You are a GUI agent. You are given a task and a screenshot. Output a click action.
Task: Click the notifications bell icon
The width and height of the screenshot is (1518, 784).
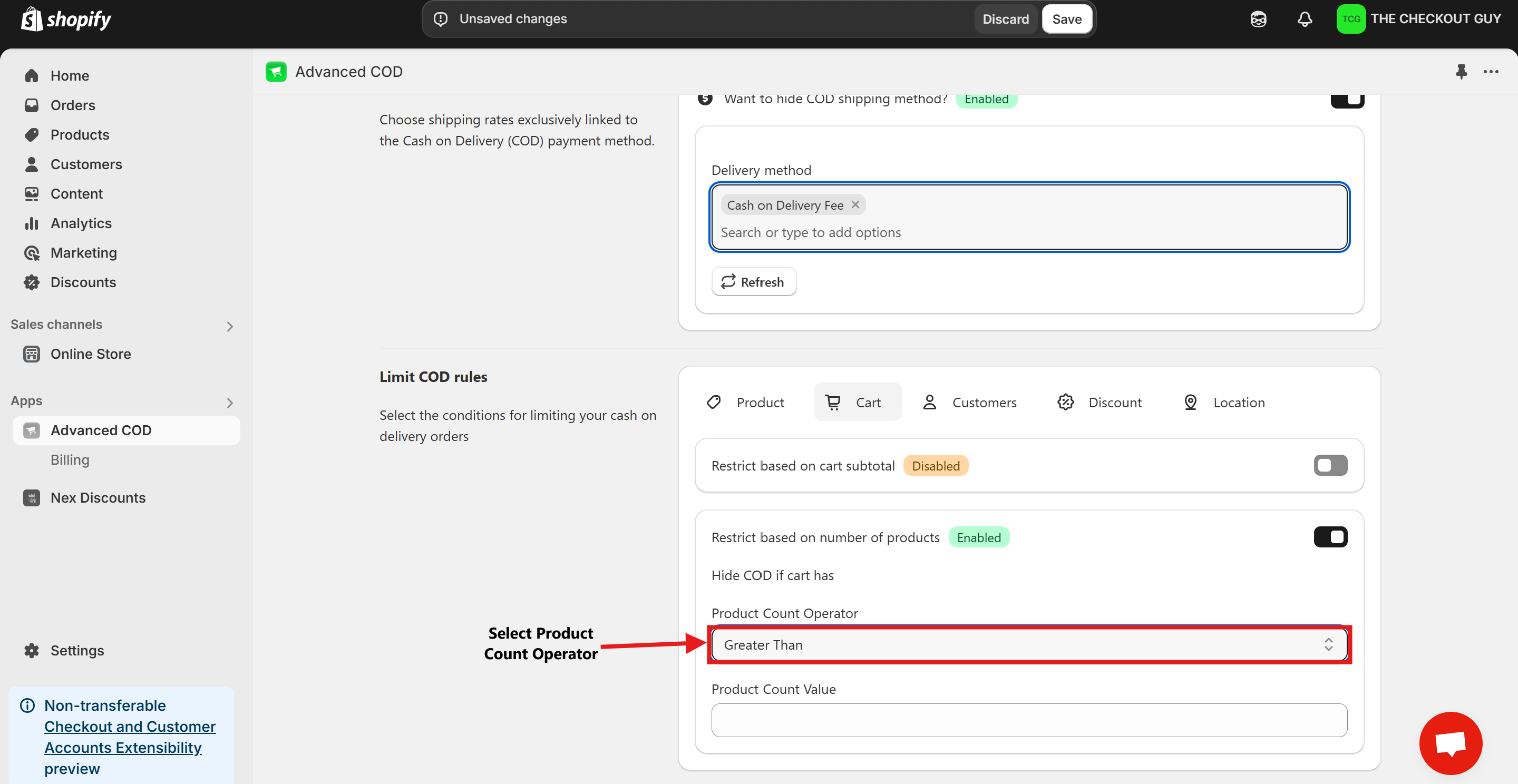(1305, 19)
